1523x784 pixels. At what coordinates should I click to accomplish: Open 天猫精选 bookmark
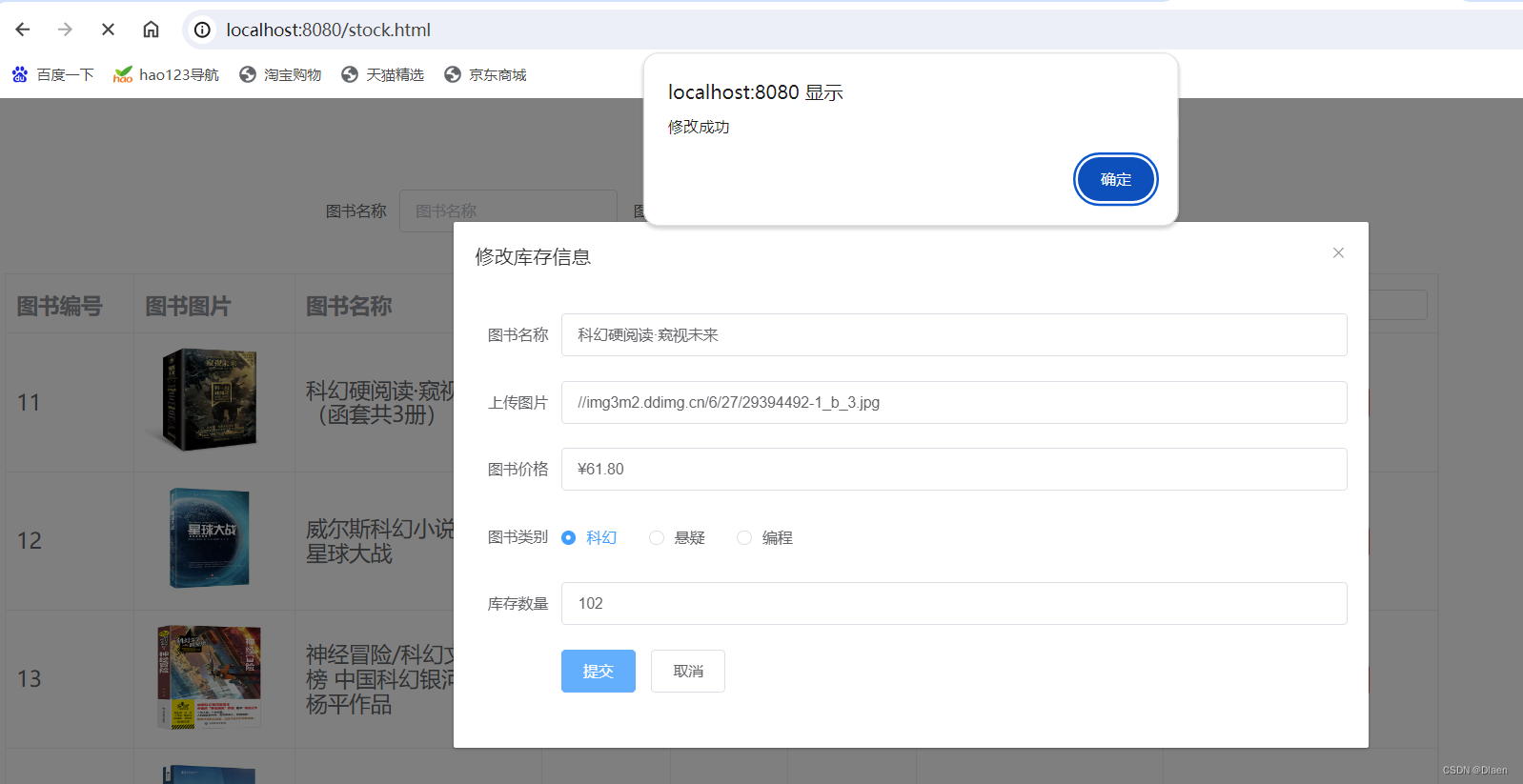click(382, 74)
